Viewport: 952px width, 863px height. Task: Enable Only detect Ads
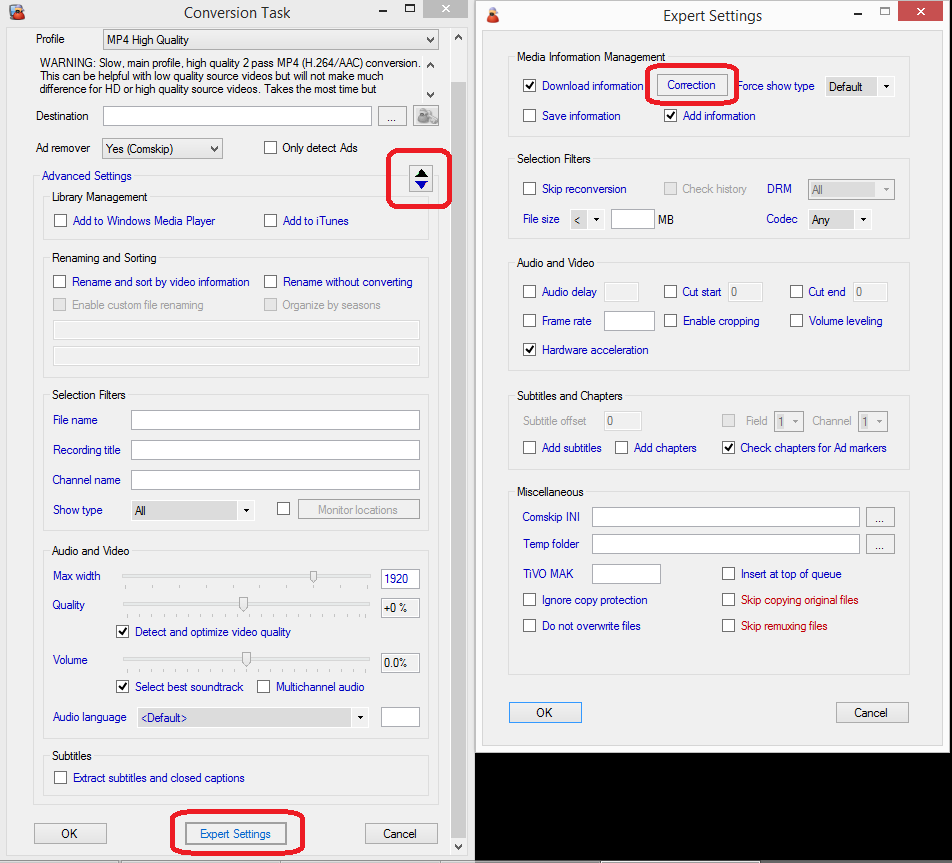click(x=271, y=148)
